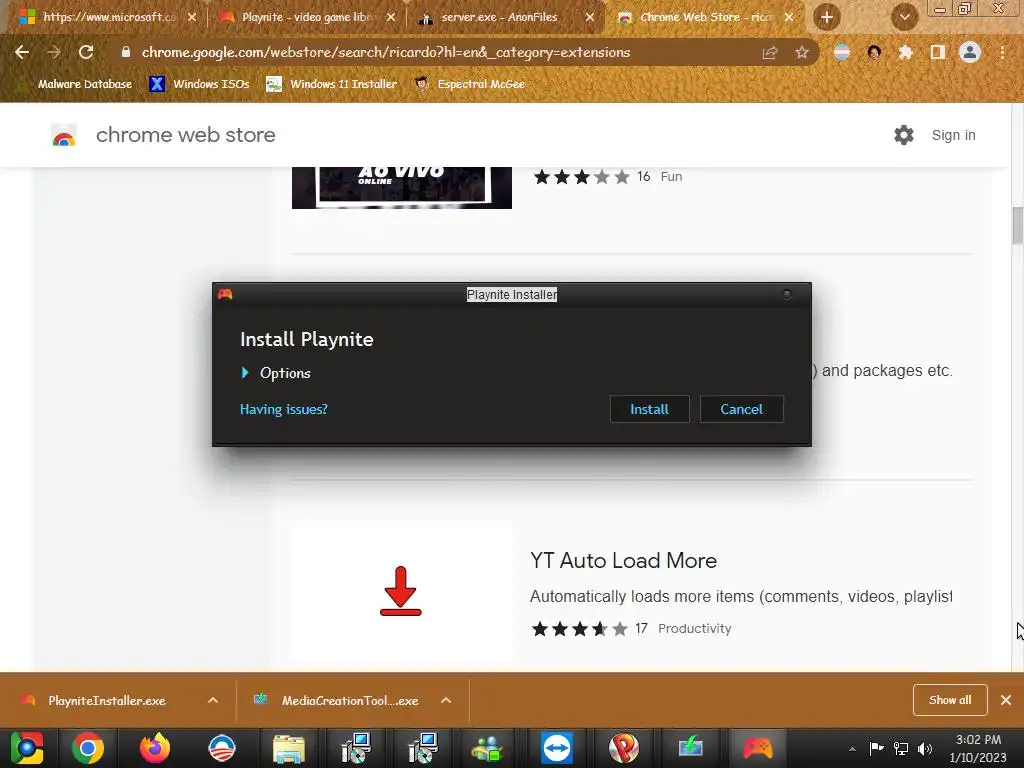Launch Firefox from the taskbar
This screenshot has height=768, width=1024.
click(x=155, y=748)
